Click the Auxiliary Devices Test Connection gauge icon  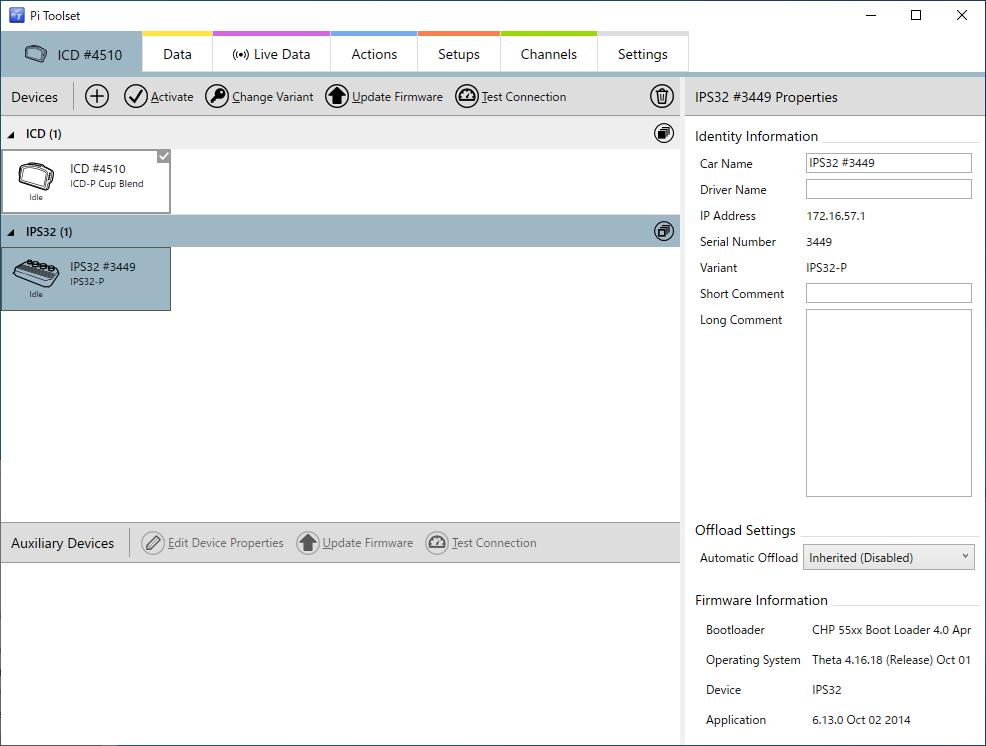click(437, 542)
